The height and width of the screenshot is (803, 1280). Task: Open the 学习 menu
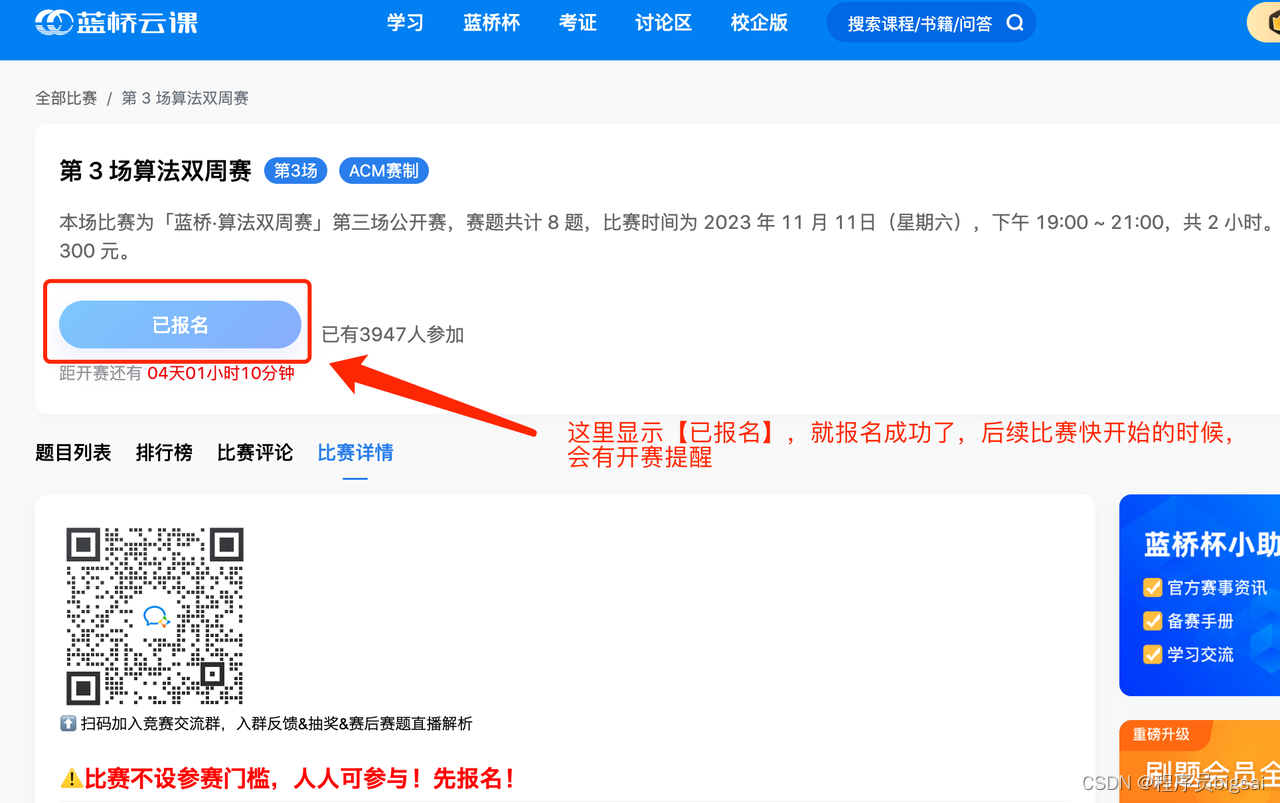tap(405, 22)
